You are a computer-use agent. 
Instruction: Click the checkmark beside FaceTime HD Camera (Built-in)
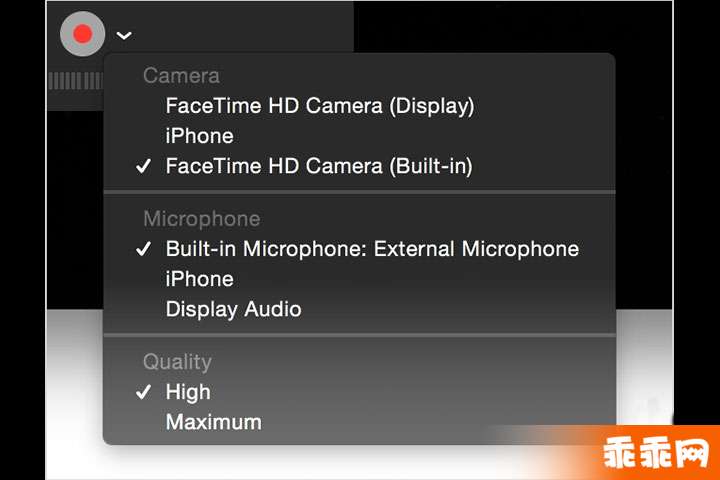click(143, 166)
